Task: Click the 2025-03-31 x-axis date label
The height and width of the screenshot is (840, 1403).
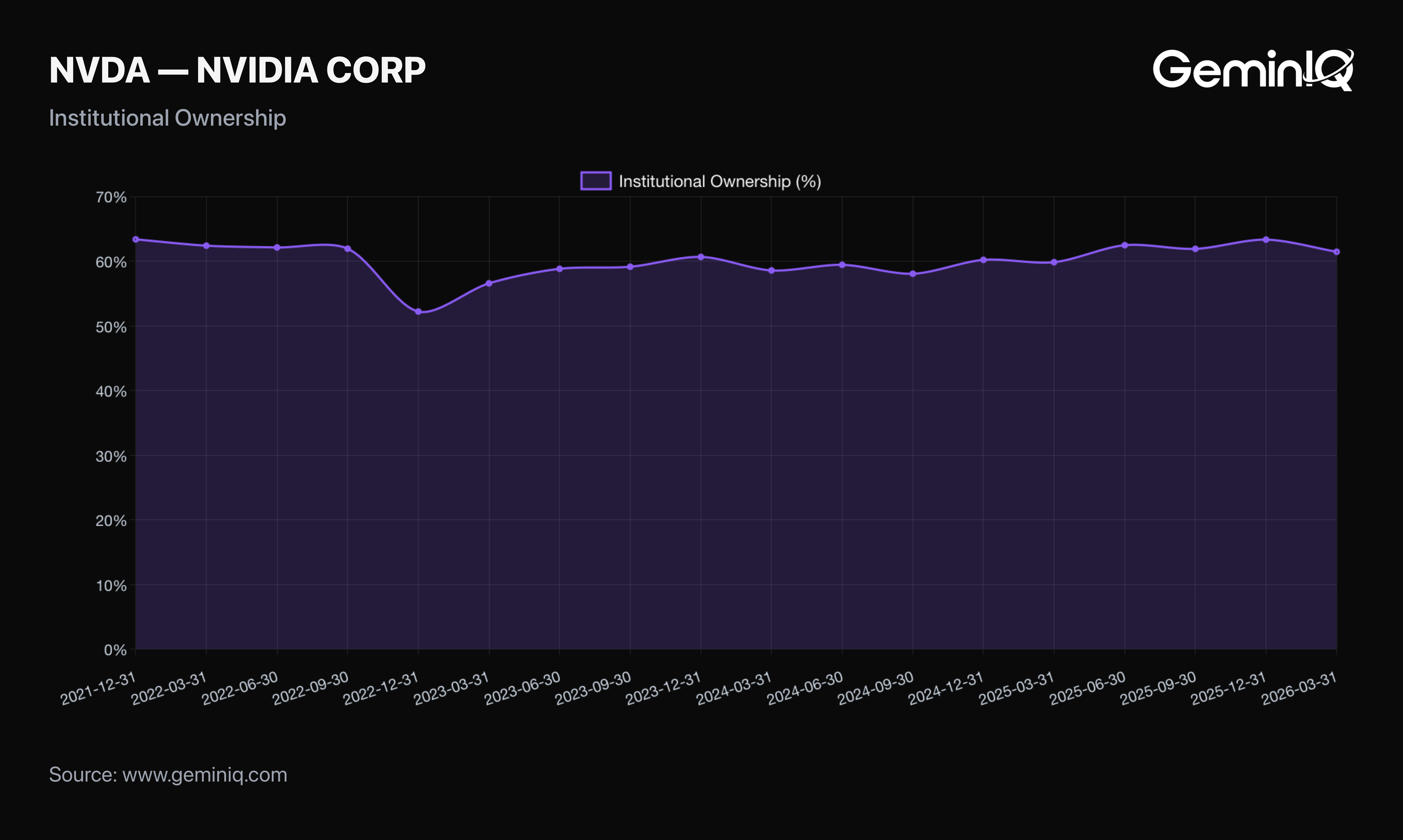Action: (x=1016, y=689)
